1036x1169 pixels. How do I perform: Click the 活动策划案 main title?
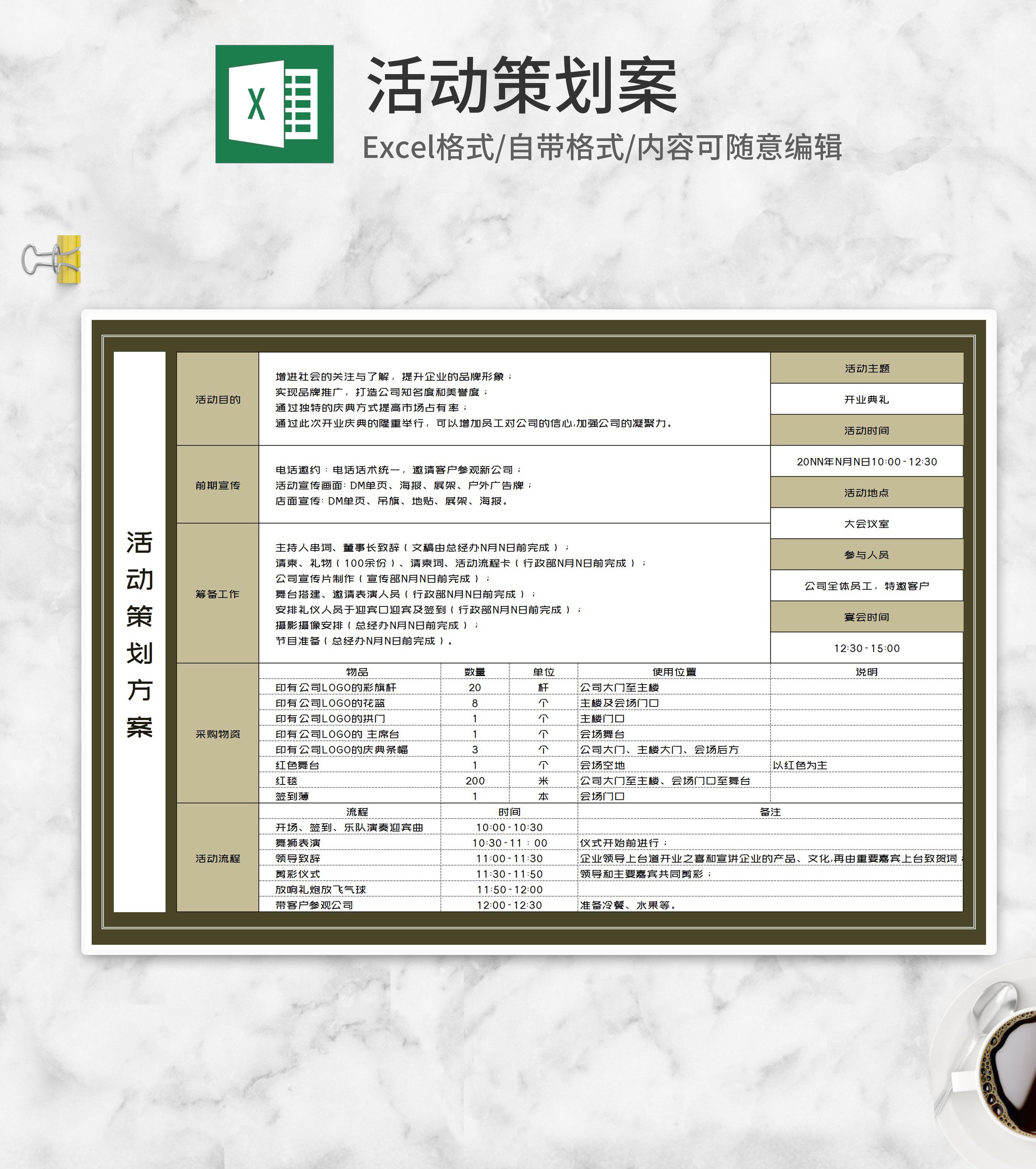pos(522,86)
